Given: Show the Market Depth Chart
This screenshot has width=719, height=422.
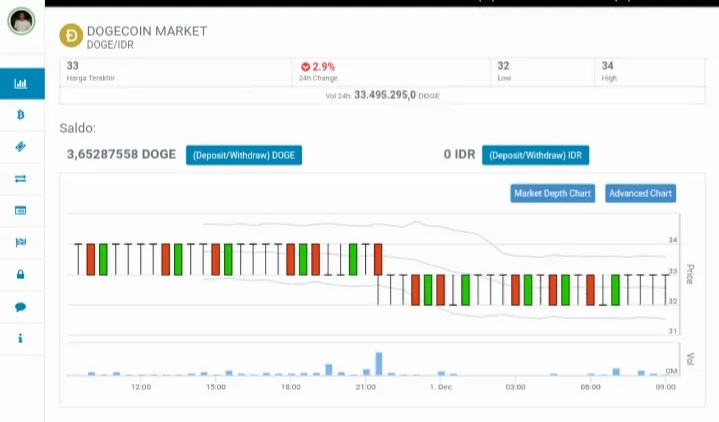Looking at the screenshot, I should (553, 194).
